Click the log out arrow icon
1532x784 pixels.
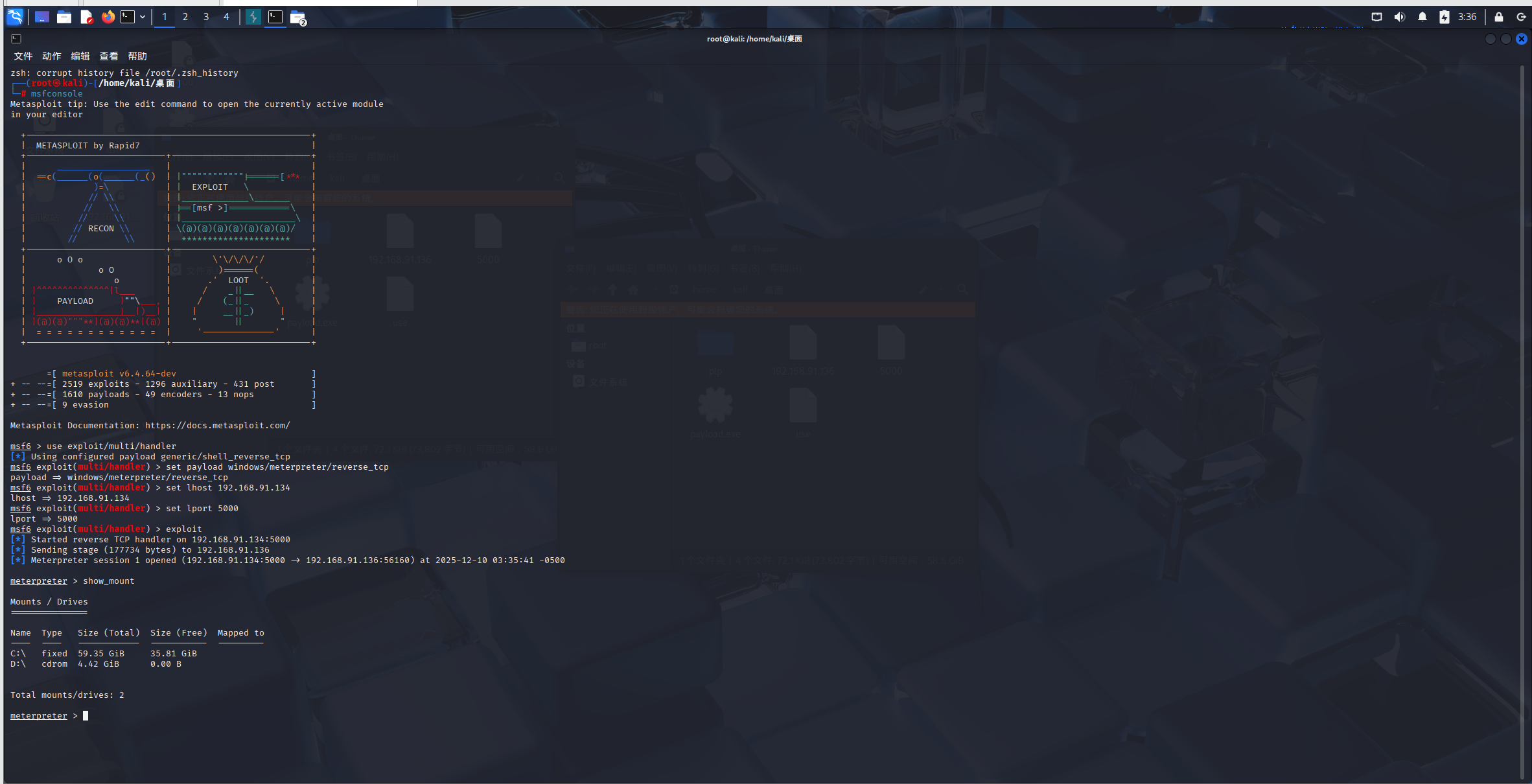pos(1521,17)
